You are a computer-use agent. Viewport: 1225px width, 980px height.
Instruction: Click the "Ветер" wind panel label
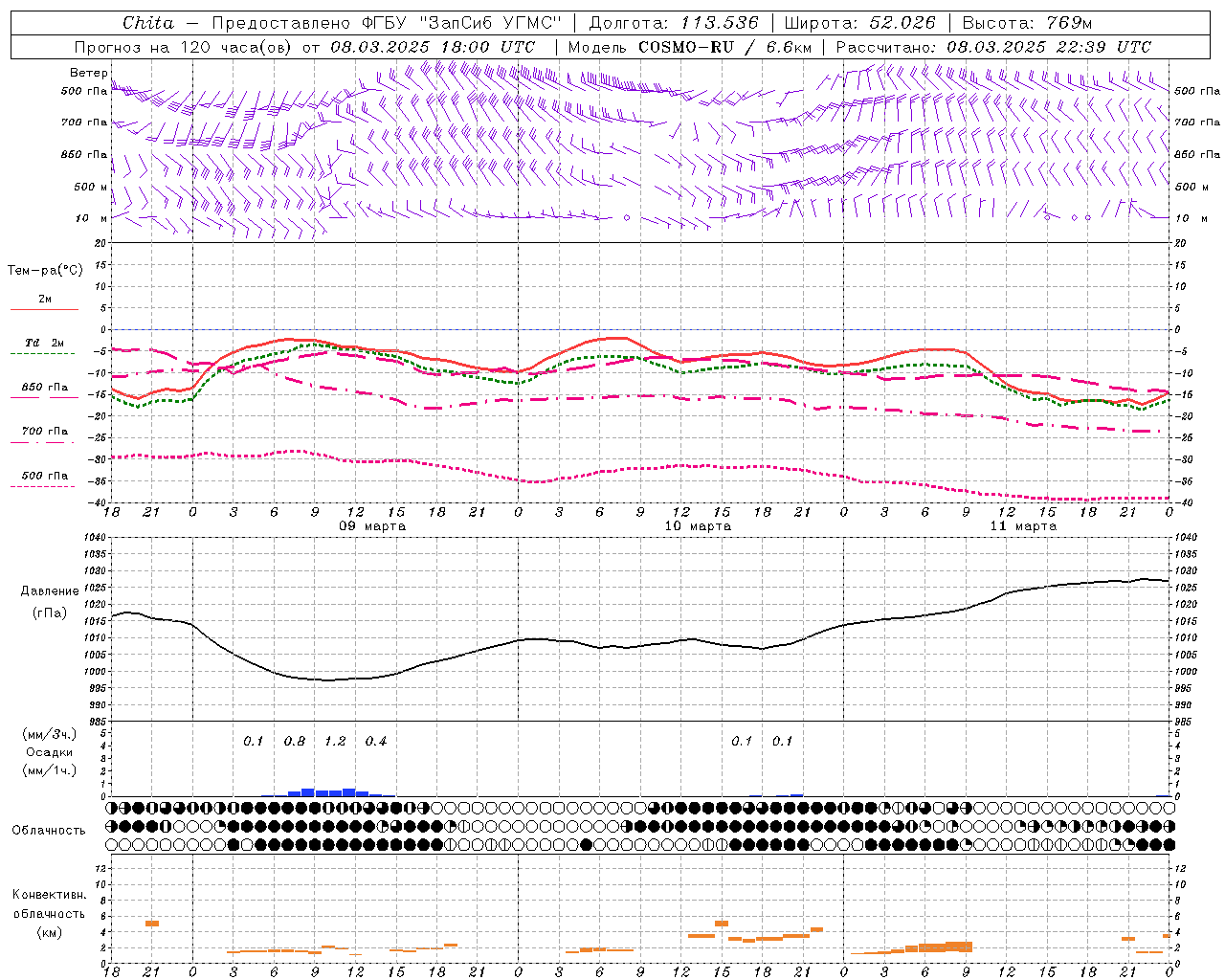(88, 73)
